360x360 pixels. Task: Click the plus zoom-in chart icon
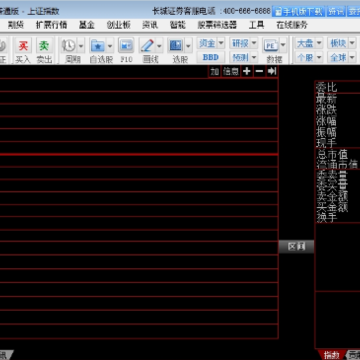(247, 71)
